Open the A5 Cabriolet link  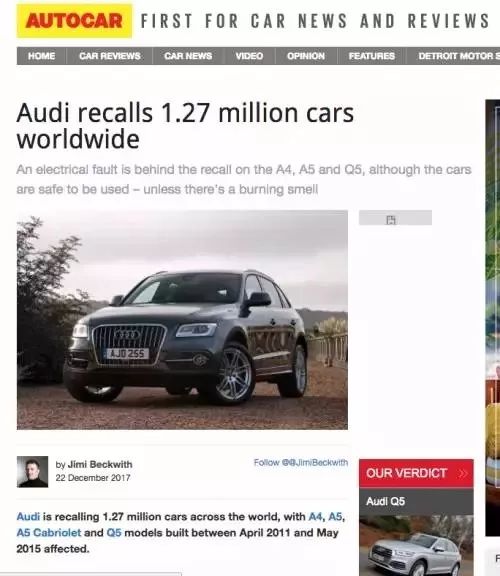[x=48, y=533]
